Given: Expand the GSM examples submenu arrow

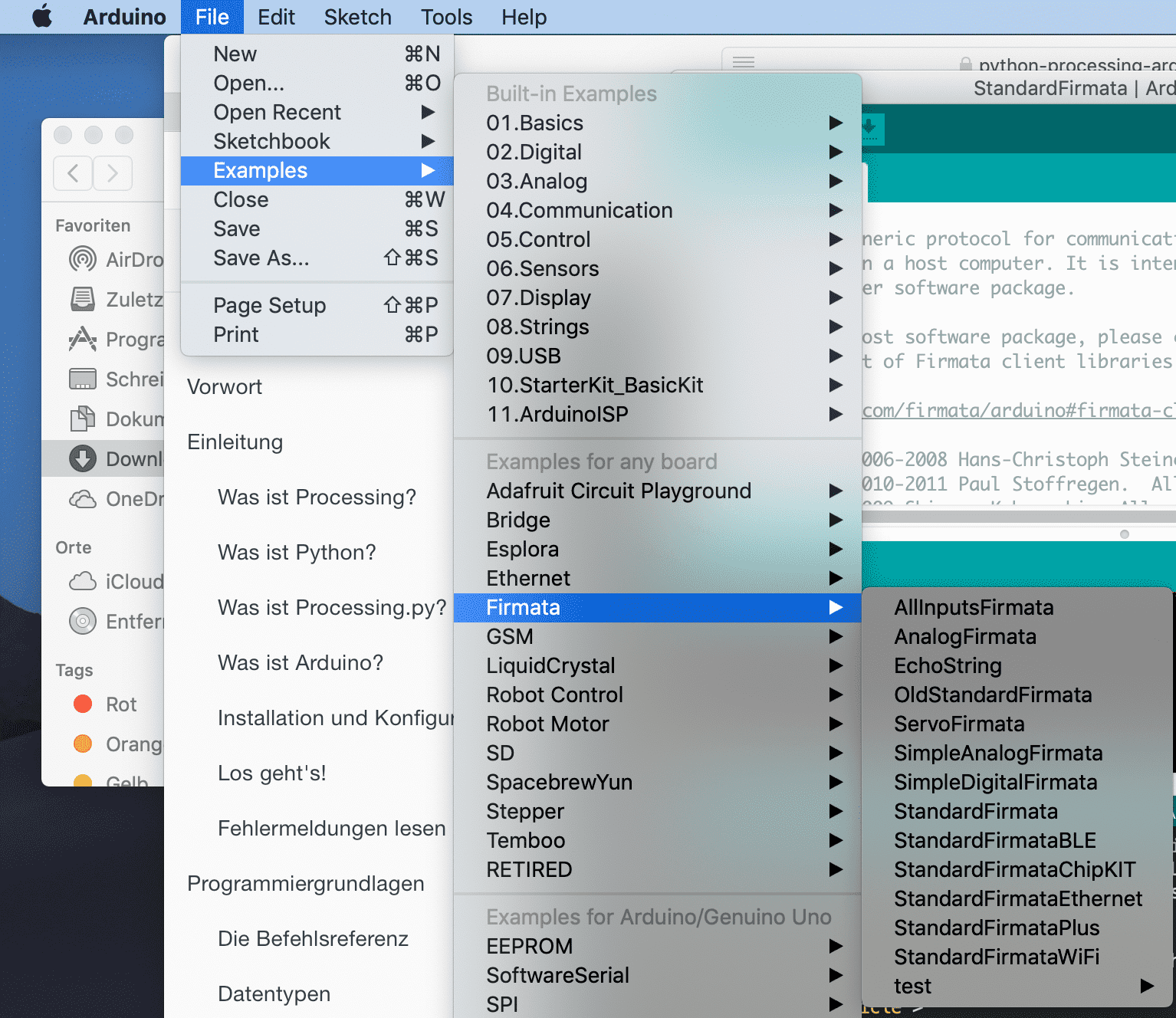Looking at the screenshot, I should [836, 636].
